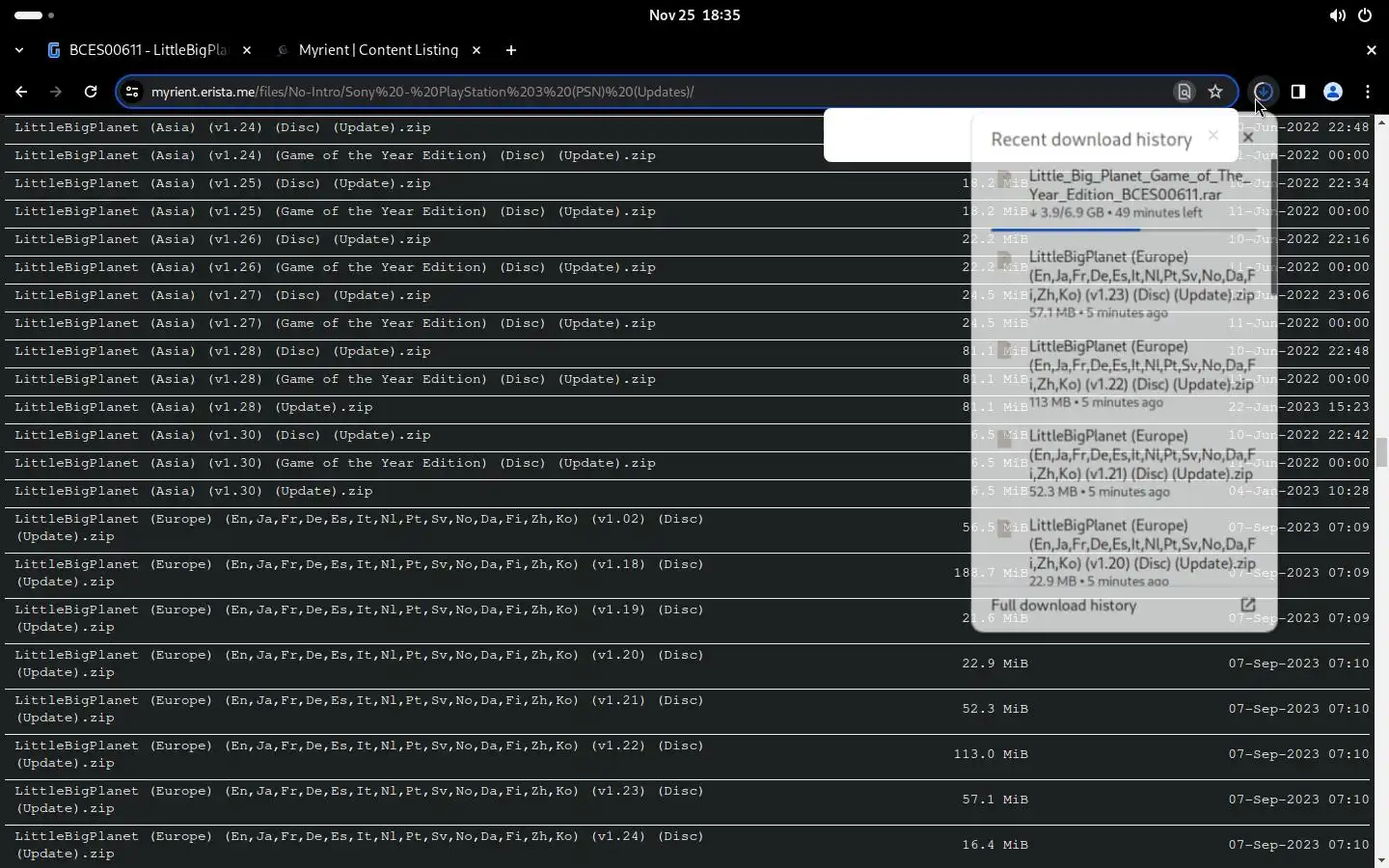Viewport: 1389px width, 868px height.
Task: Open the system volume indicator
Action: click(1337, 15)
